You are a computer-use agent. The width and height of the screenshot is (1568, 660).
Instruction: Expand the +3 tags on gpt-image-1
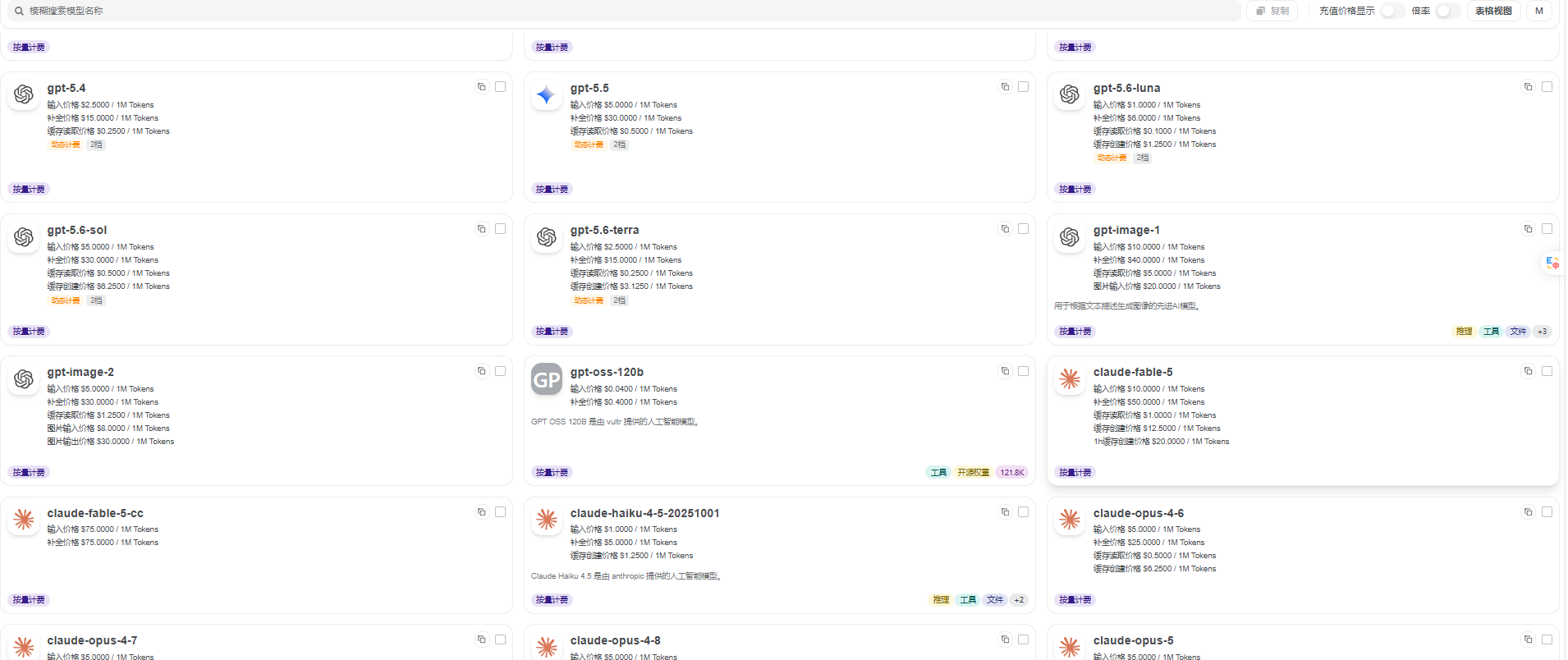(x=1542, y=332)
